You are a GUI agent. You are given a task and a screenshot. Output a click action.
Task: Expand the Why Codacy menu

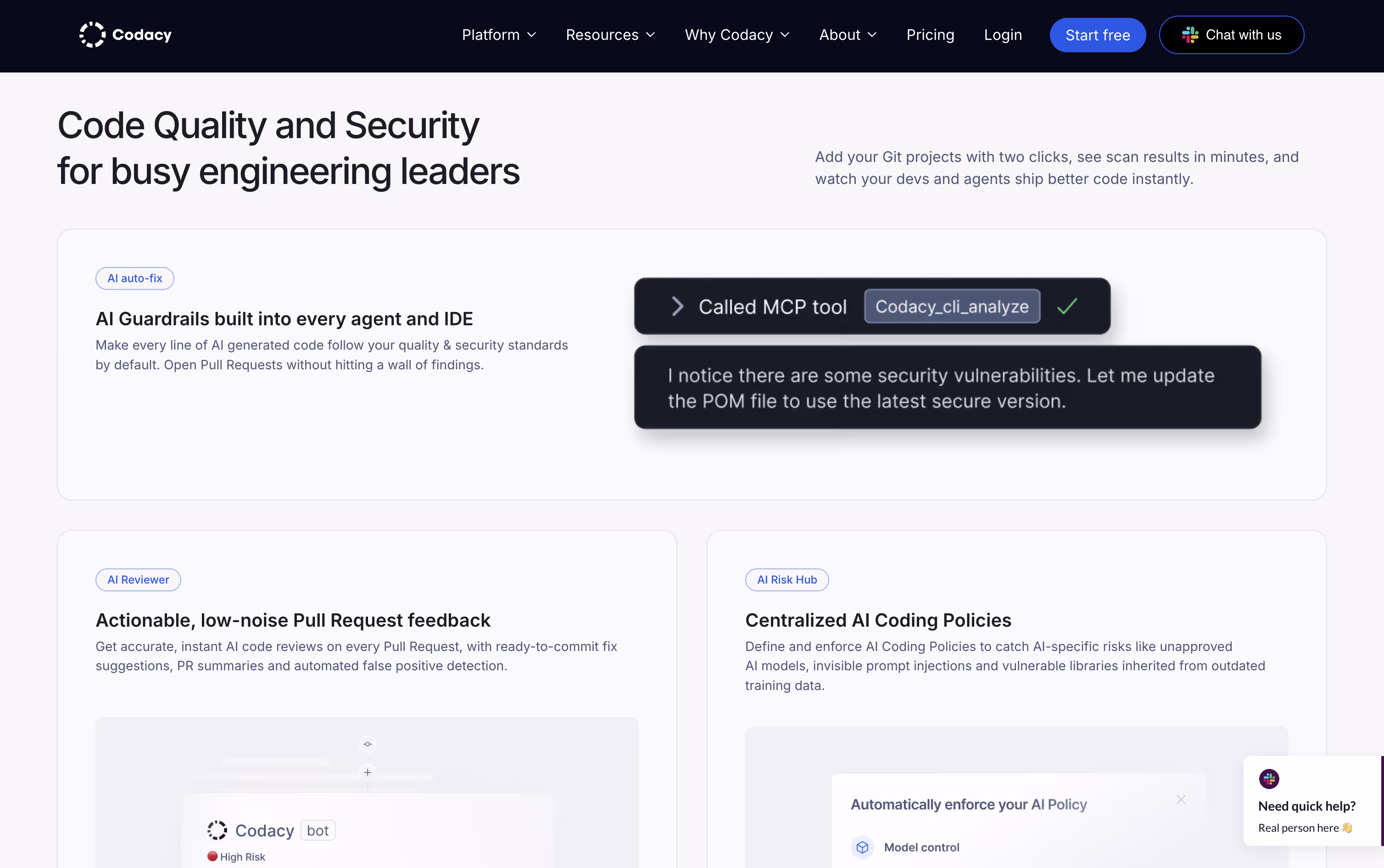point(737,35)
